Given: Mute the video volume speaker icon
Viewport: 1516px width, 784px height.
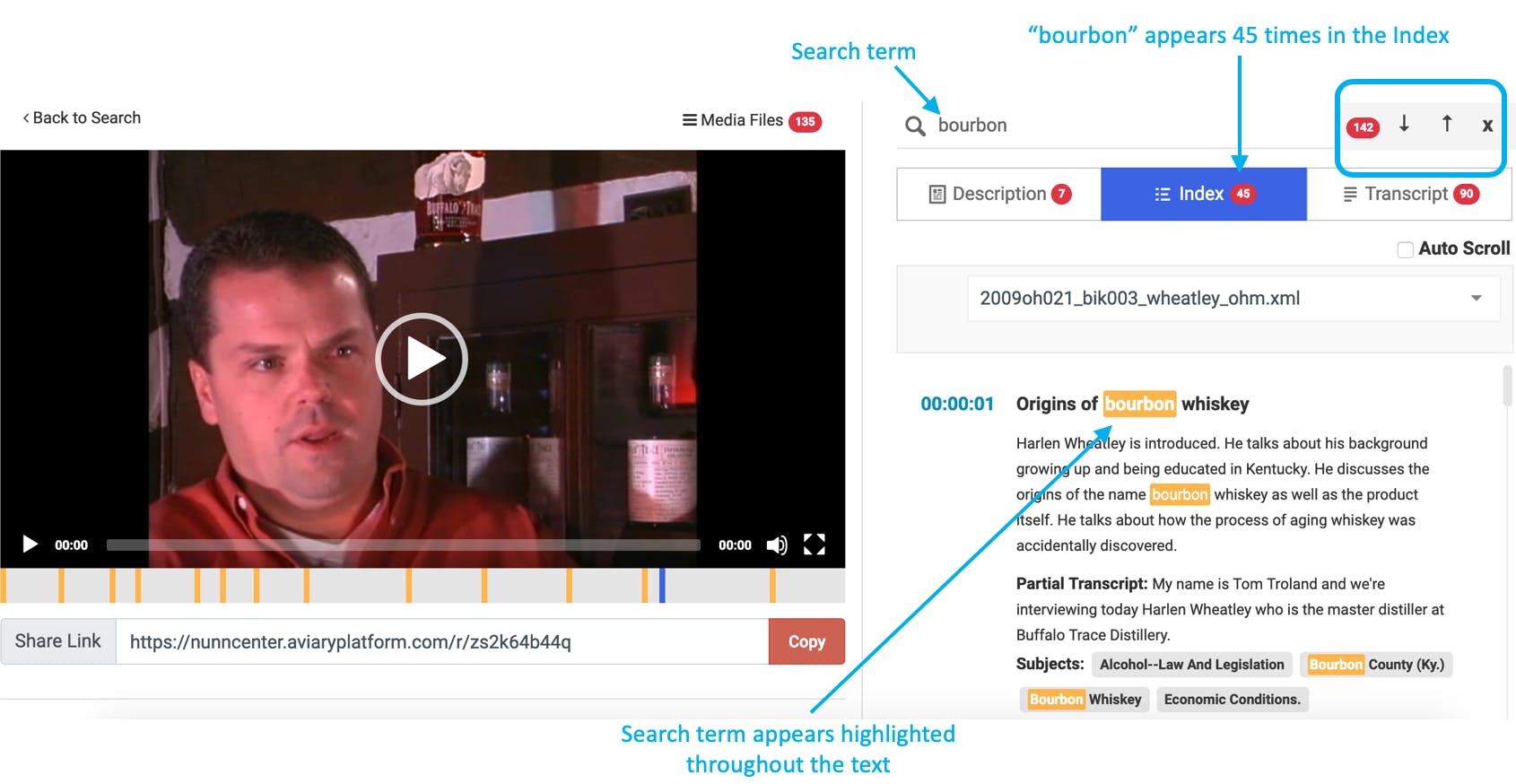Looking at the screenshot, I should click(777, 544).
